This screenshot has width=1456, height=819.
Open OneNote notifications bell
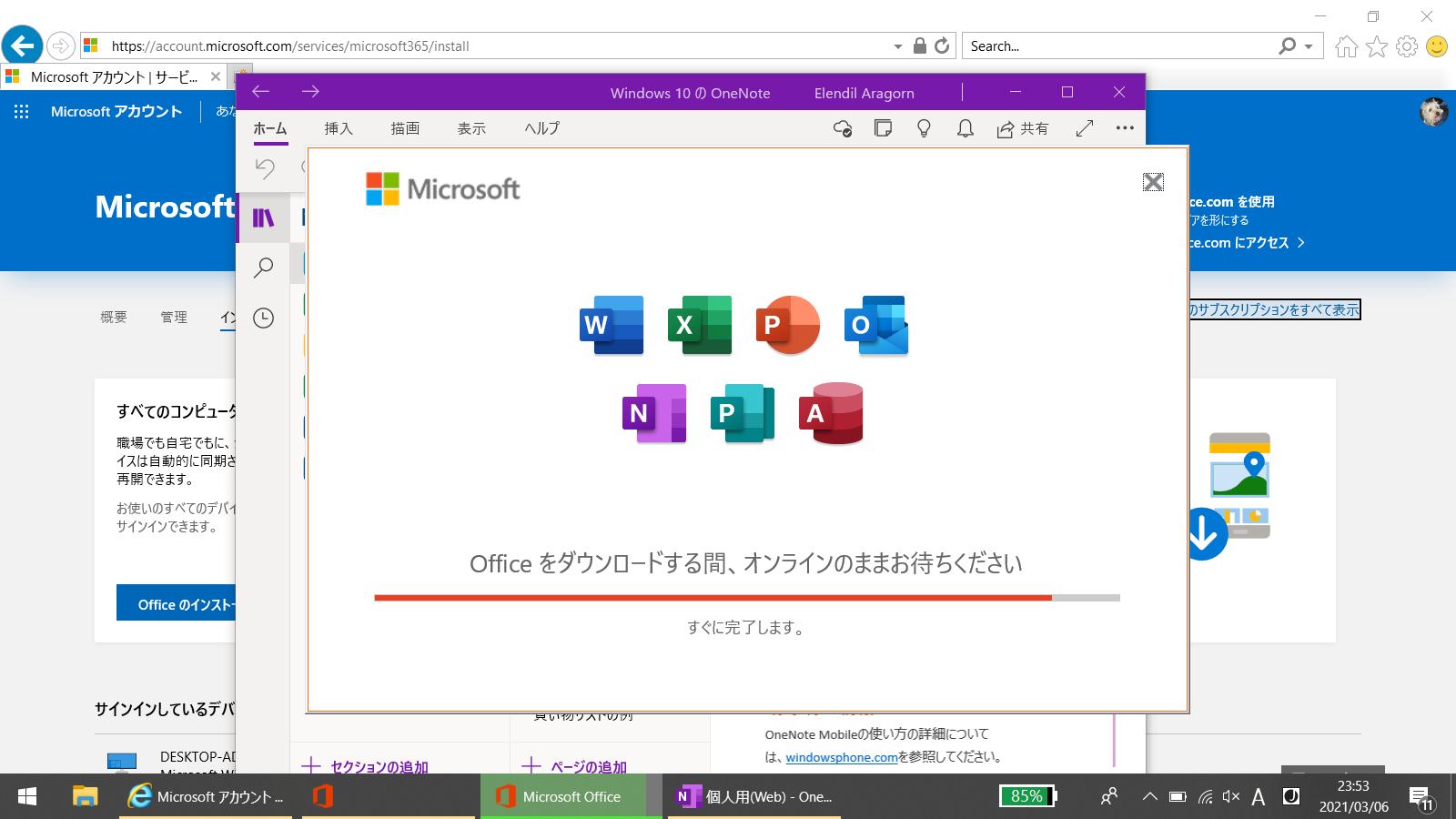(x=966, y=129)
